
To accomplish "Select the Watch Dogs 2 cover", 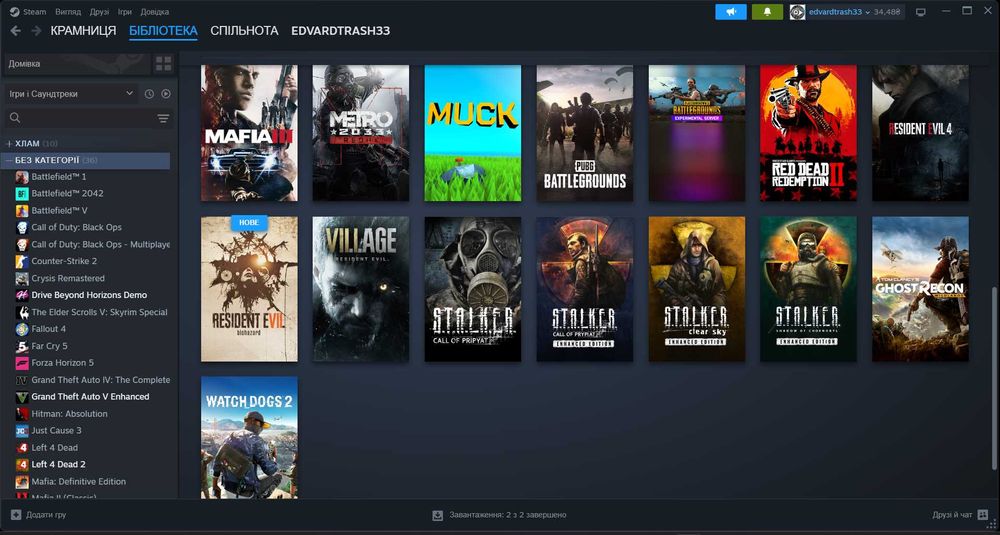I will tap(249, 437).
